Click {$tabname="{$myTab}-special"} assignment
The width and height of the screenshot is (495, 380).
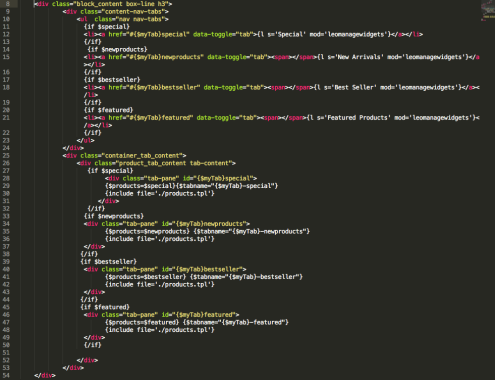point(227,186)
